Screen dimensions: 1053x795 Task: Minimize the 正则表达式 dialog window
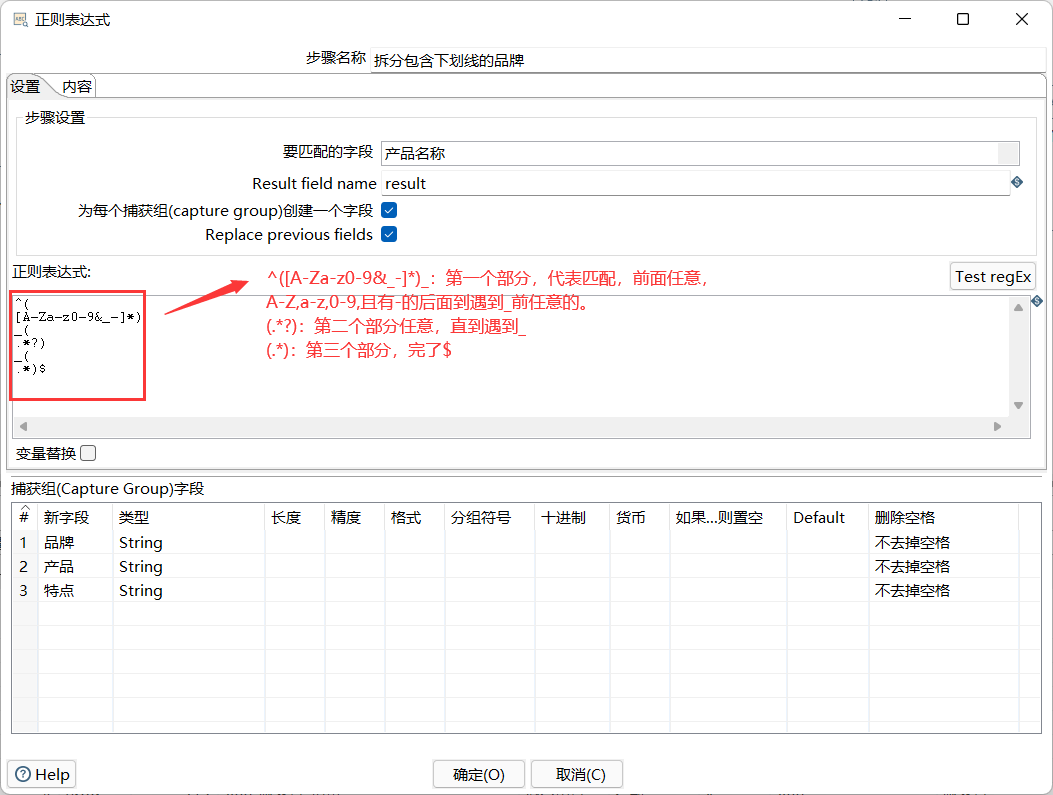pos(905,19)
